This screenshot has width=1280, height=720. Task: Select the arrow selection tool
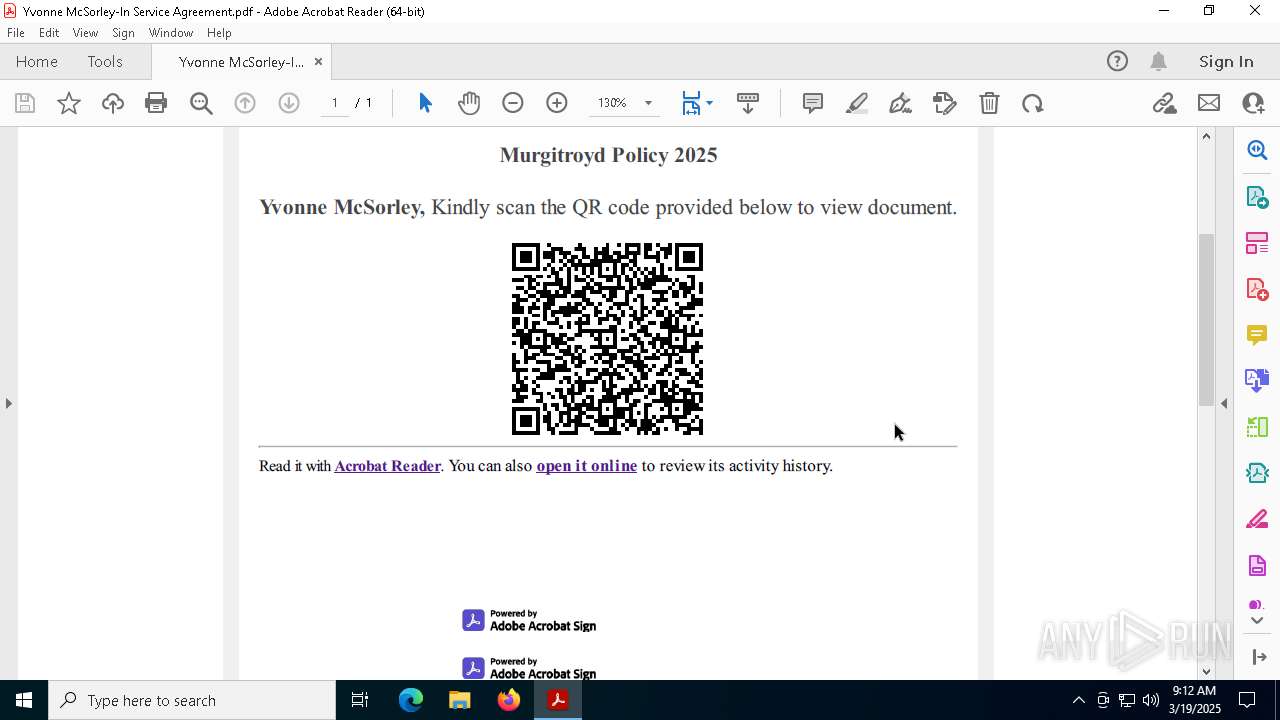click(x=425, y=103)
